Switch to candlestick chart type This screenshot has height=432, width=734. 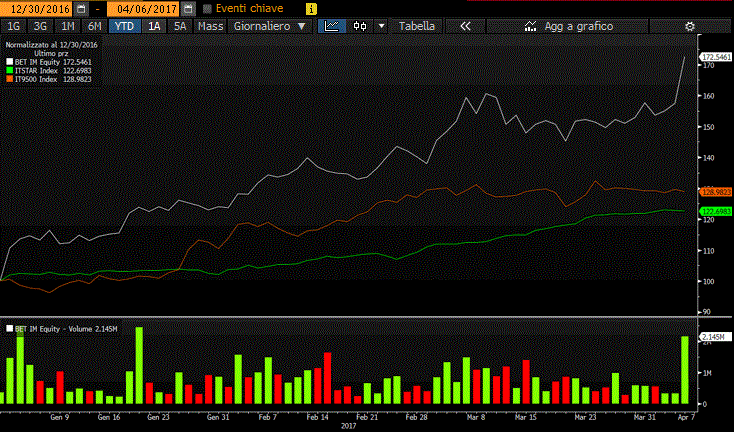click(359, 26)
